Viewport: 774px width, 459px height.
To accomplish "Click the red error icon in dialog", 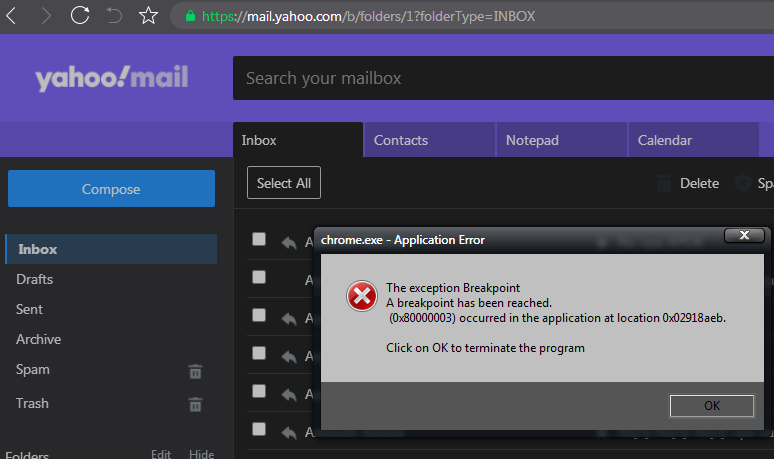I will pos(361,296).
